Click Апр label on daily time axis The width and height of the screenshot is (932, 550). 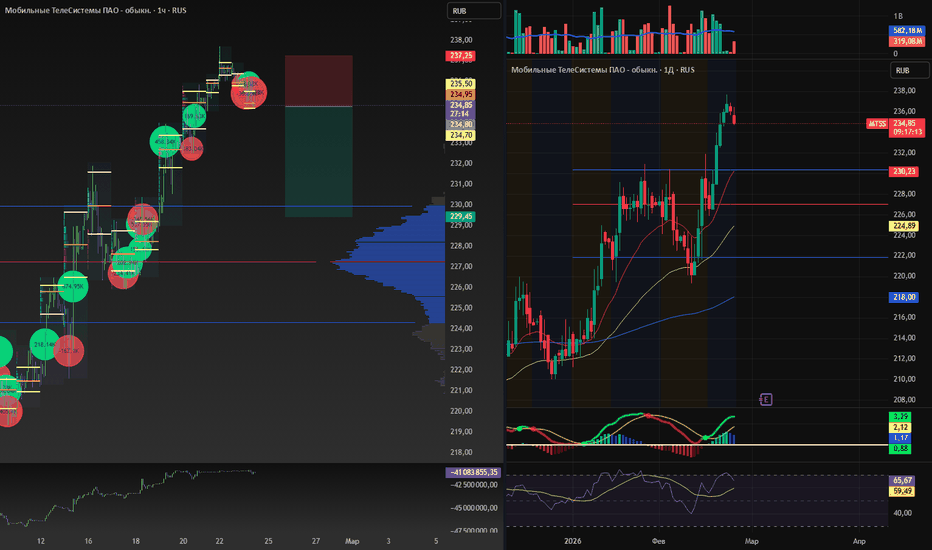click(859, 541)
